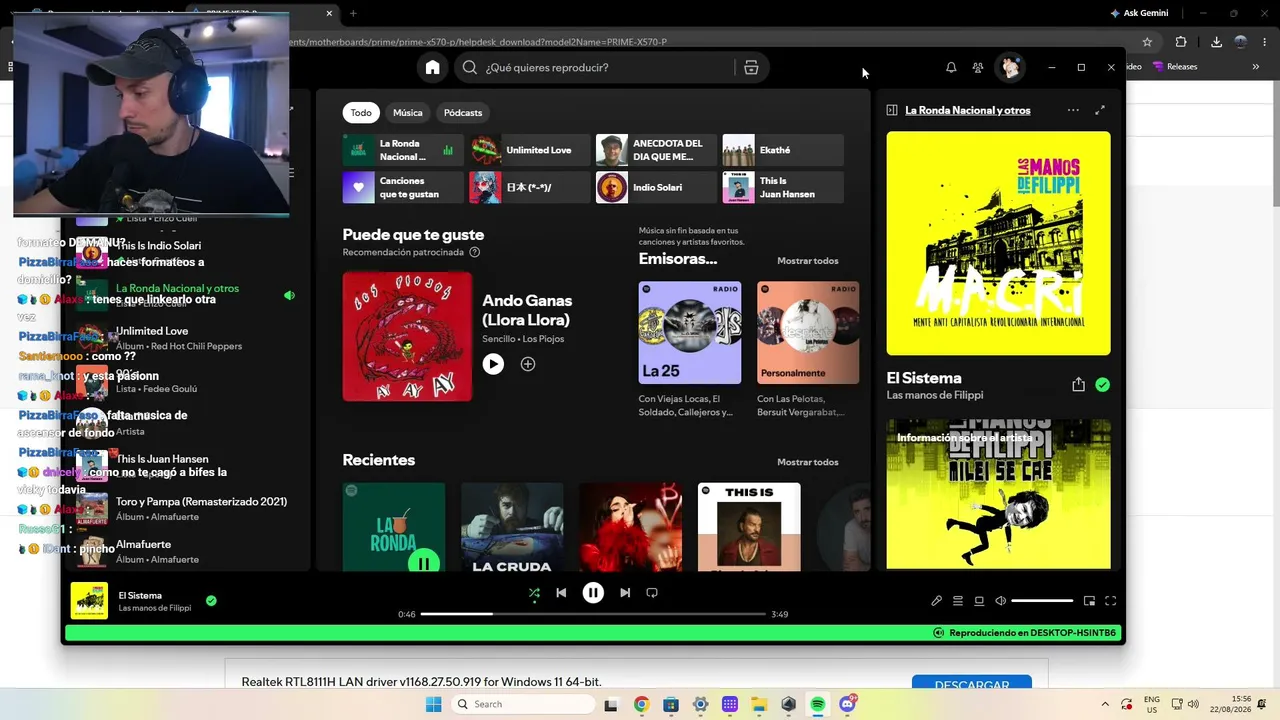Enter full screen player mode
The image size is (1280, 720).
(1110, 601)
